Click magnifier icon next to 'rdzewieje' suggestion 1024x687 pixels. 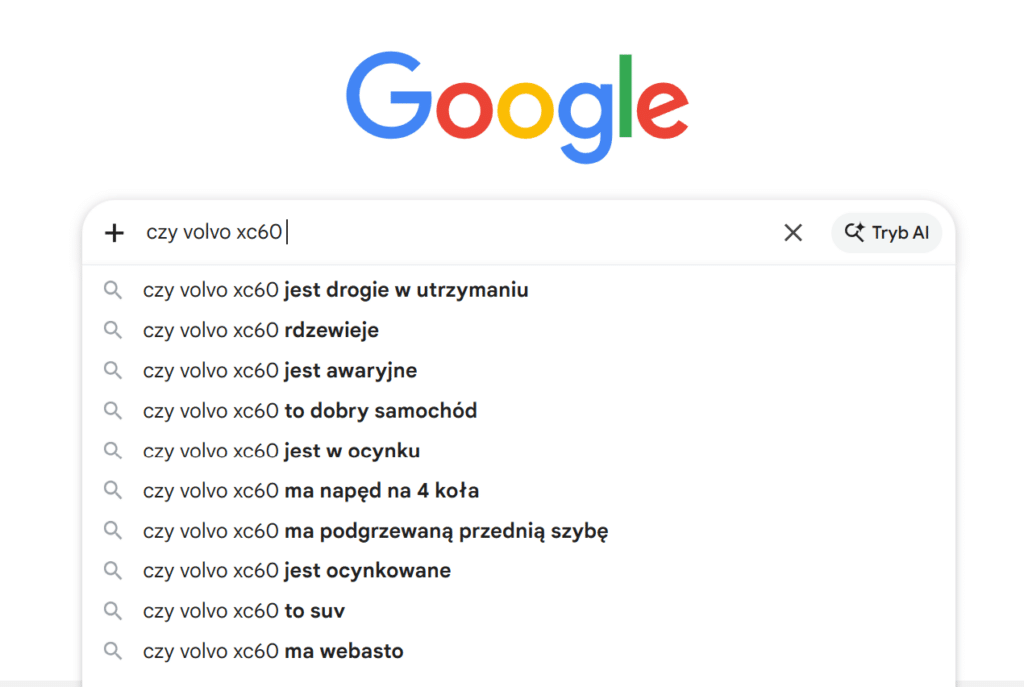pyautogui.click(x=113, y=330)
